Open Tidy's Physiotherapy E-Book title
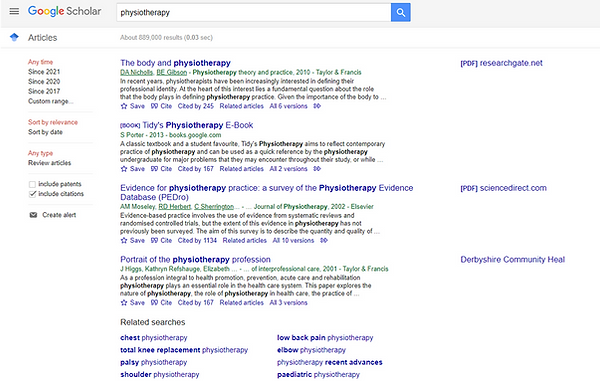The image size is (600, 381). click(x=197, y=125)
